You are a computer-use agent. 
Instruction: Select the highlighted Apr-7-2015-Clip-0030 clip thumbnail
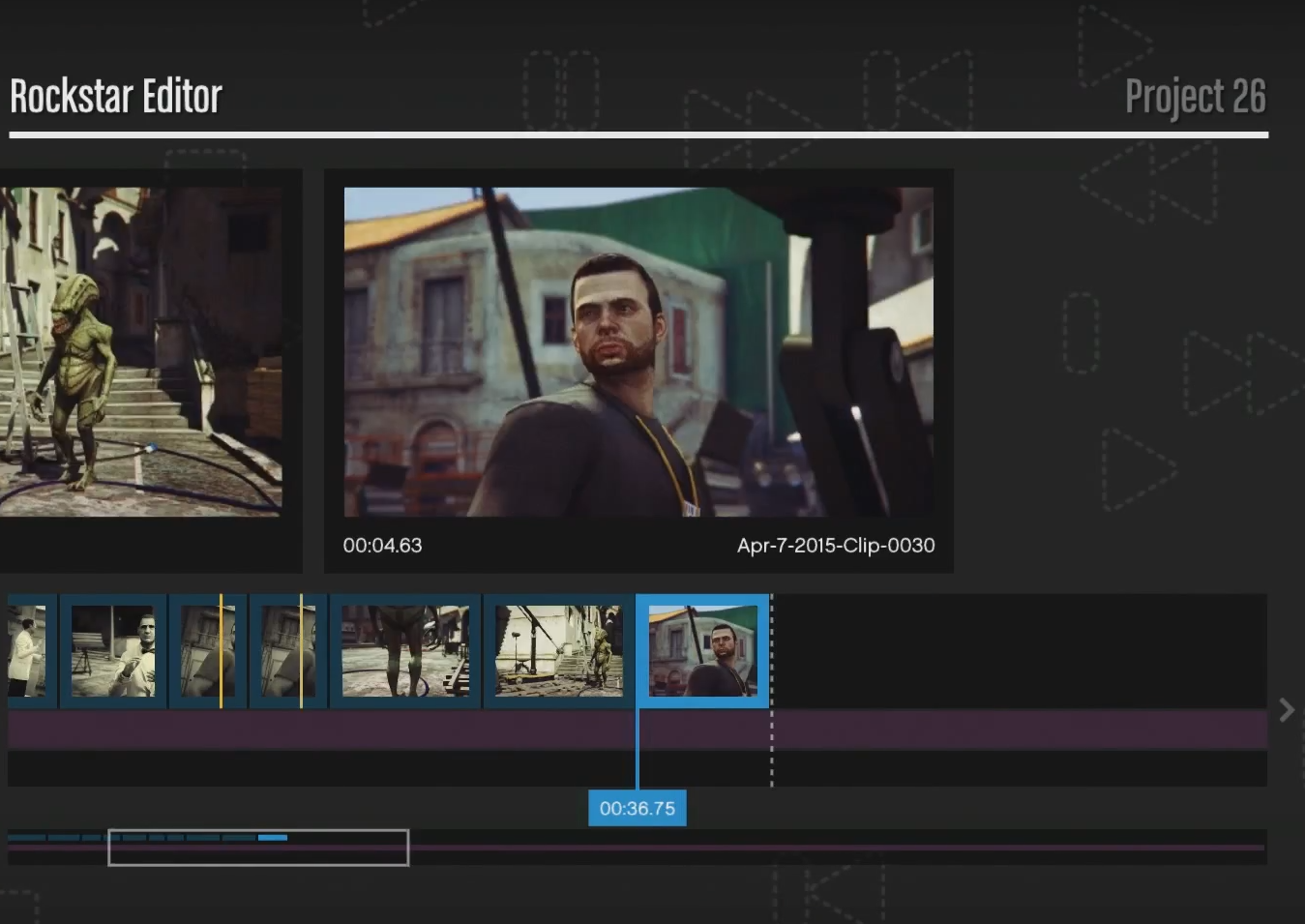pyautogui.click(x=703, y=650)
